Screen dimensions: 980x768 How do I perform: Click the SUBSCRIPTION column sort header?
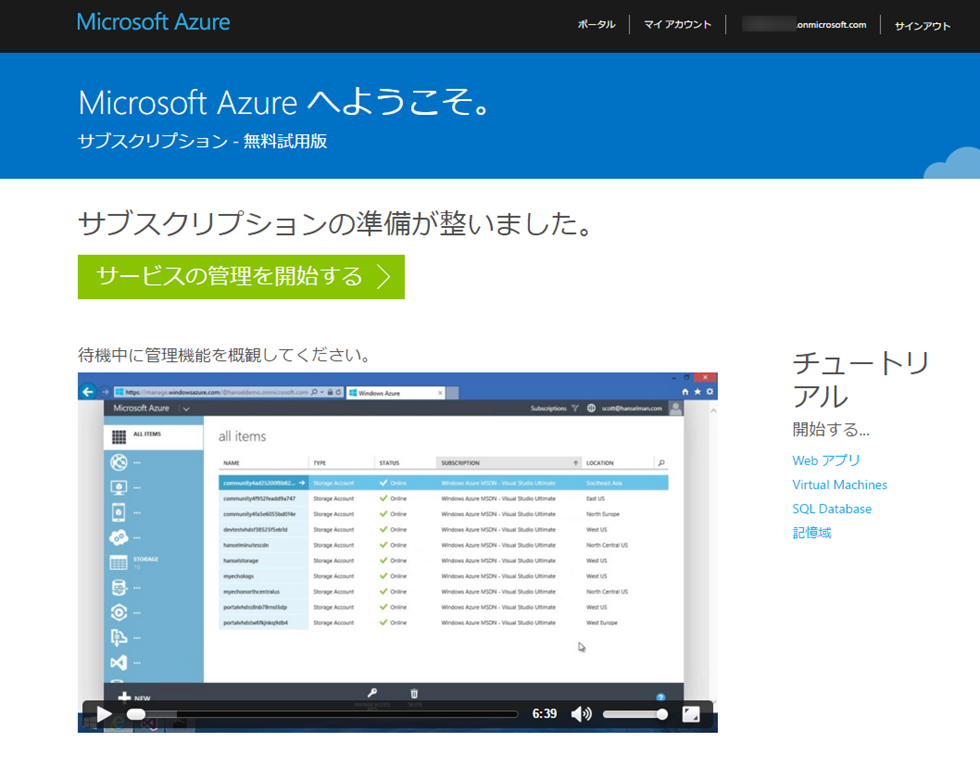[508, 463]
